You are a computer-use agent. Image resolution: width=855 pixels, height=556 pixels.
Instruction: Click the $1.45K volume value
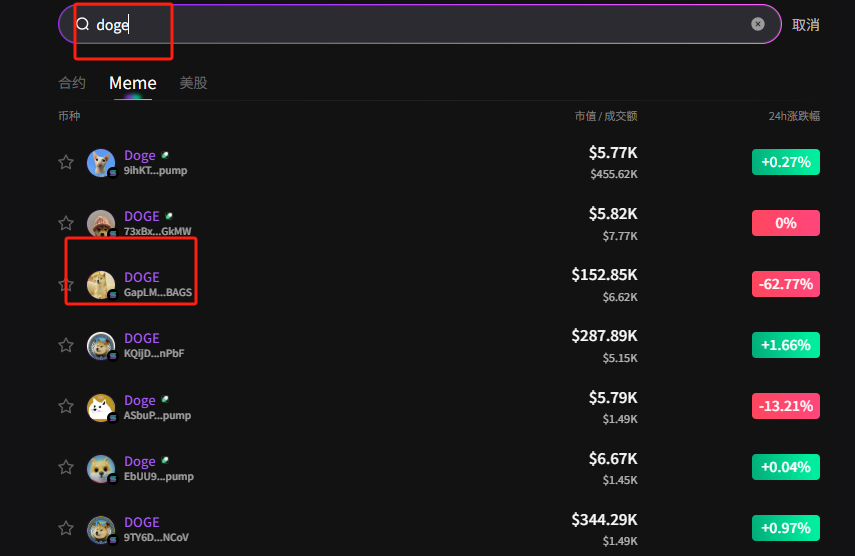coord(620,480)
